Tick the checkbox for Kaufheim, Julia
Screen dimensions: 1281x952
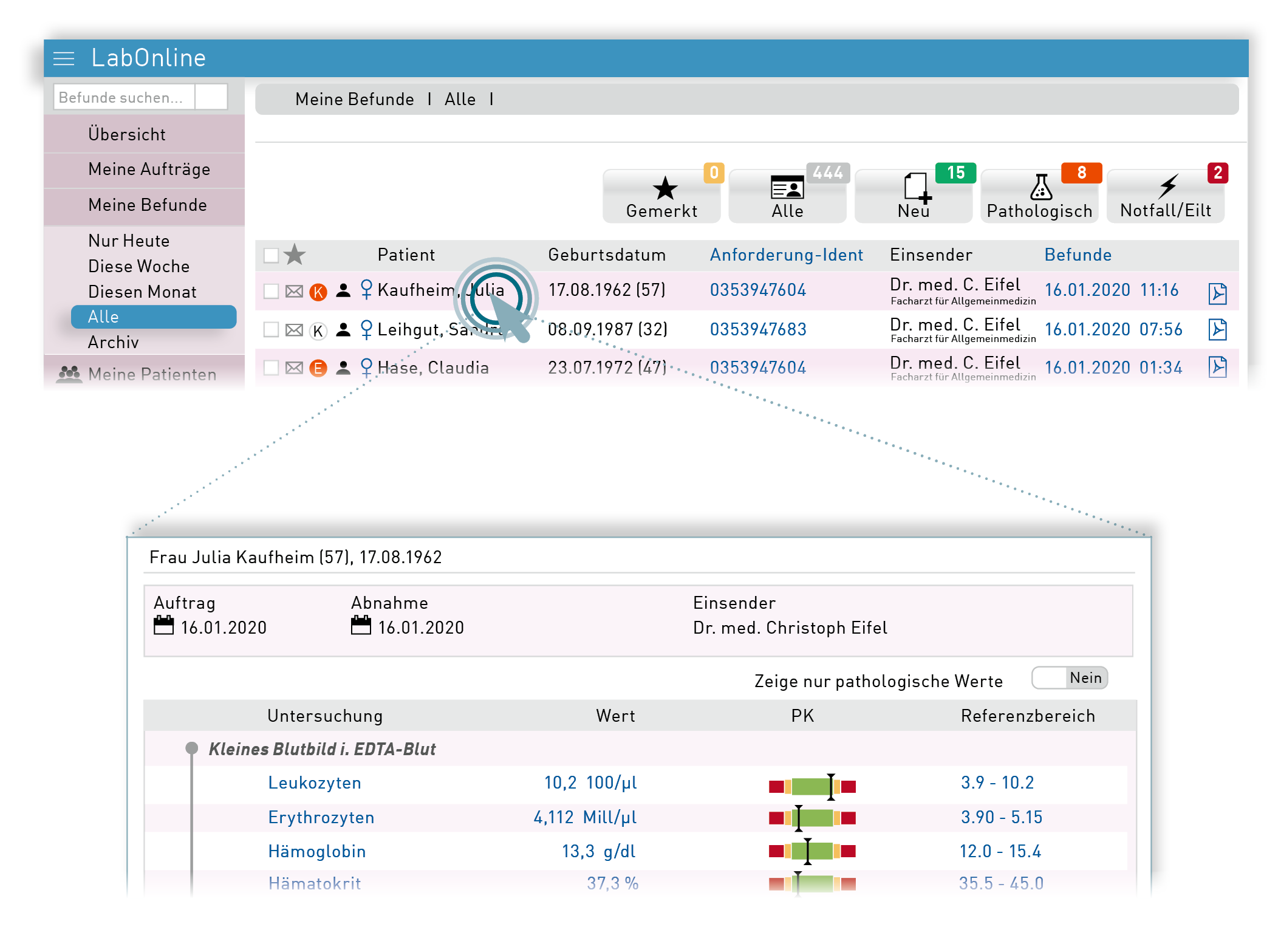[271, 291]
